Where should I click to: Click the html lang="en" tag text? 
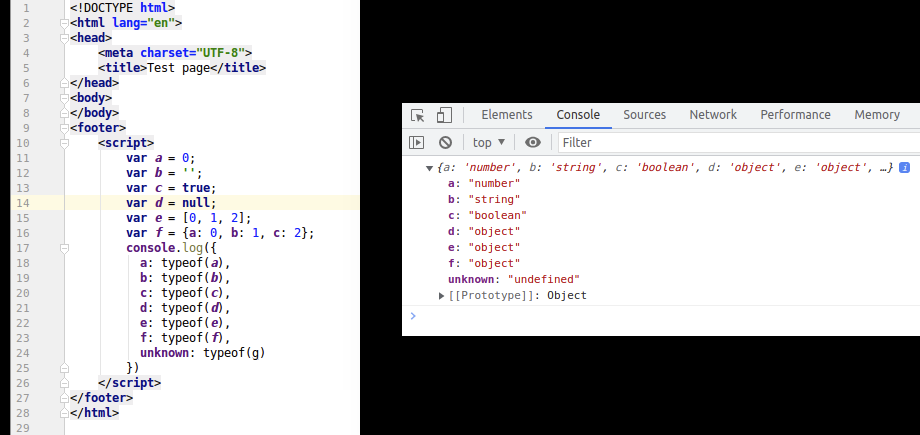point(126,23)
